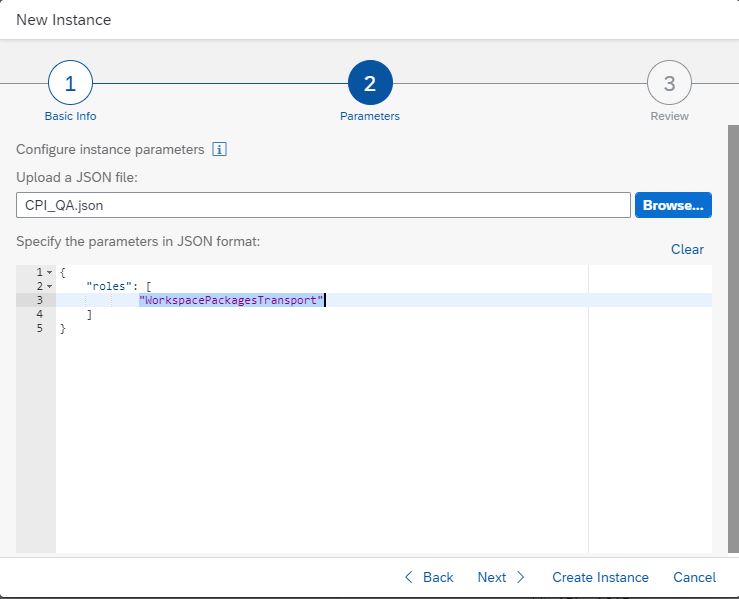The image size is (739, 599).
Task: Click the "WorkspacePackagesTransport" string in editor
Action: pyautogui.click(x=231, y=300)
